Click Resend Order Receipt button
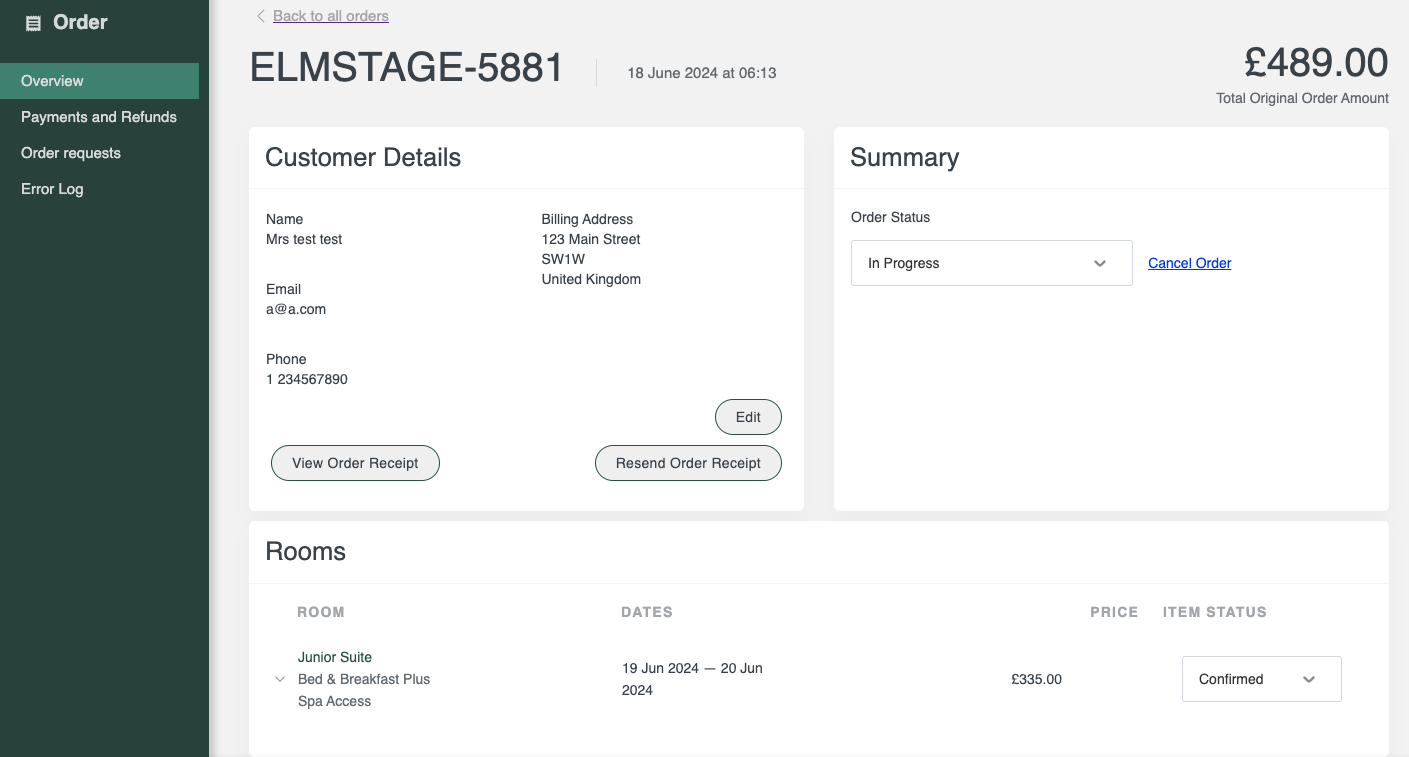The width and height of the screenshot is (1409, 757). pos(688,463)
